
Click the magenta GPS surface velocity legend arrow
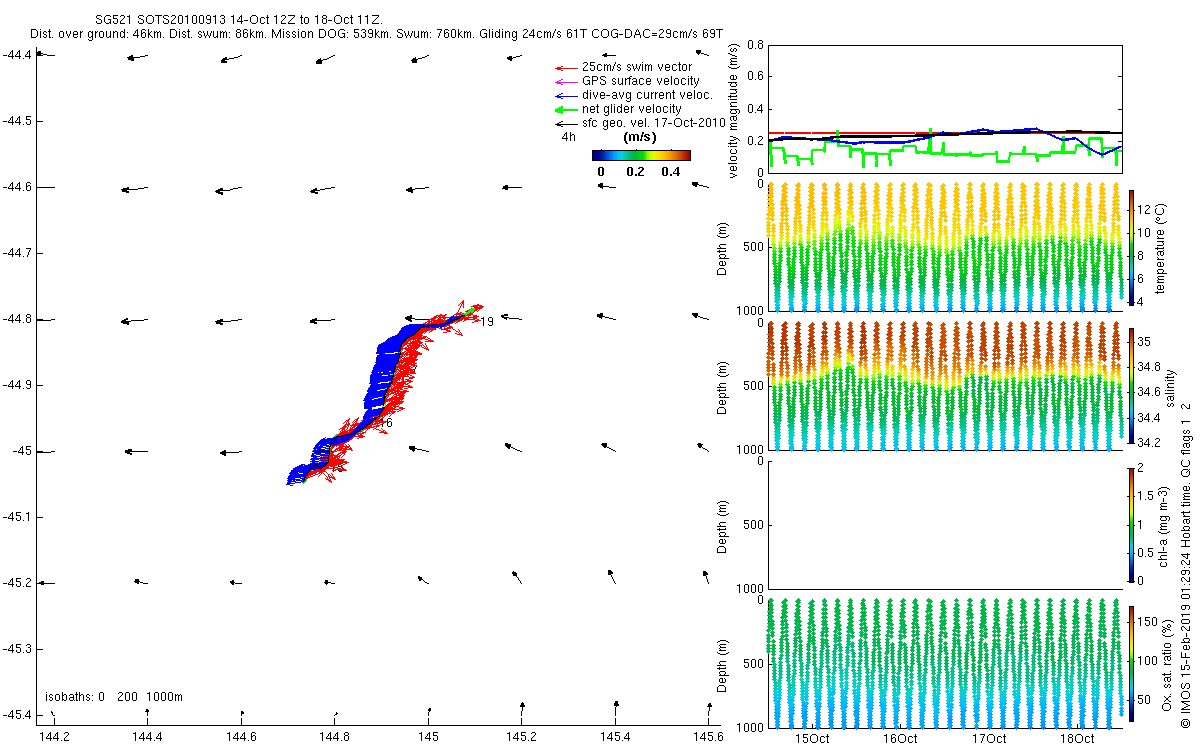coord(565,81)
